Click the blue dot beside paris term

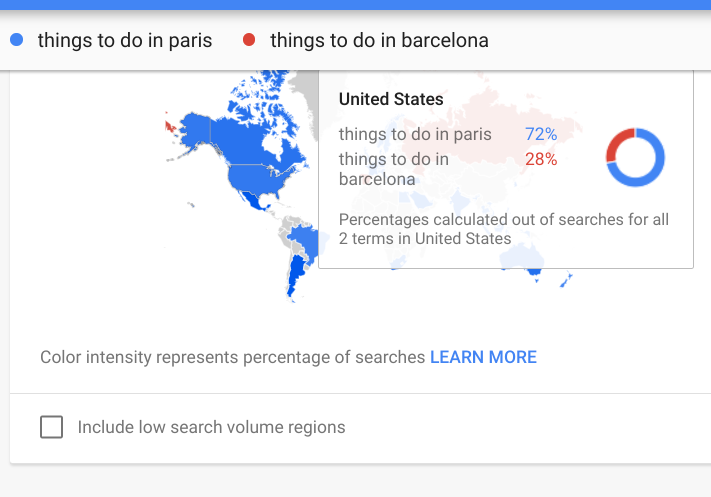[17, 40]
